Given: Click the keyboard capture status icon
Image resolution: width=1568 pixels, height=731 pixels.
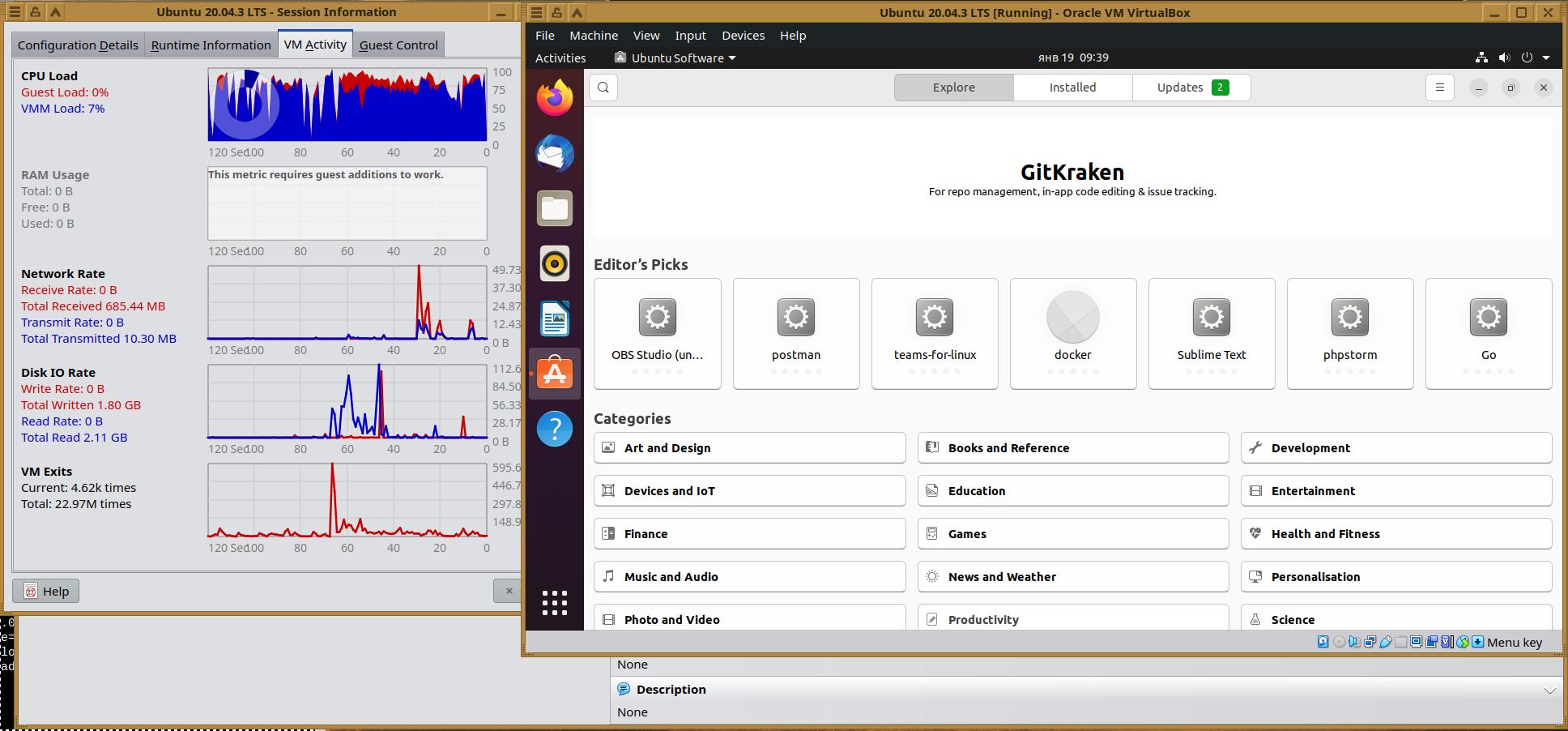Looking at the screenshot, I should coord(1478,642).
